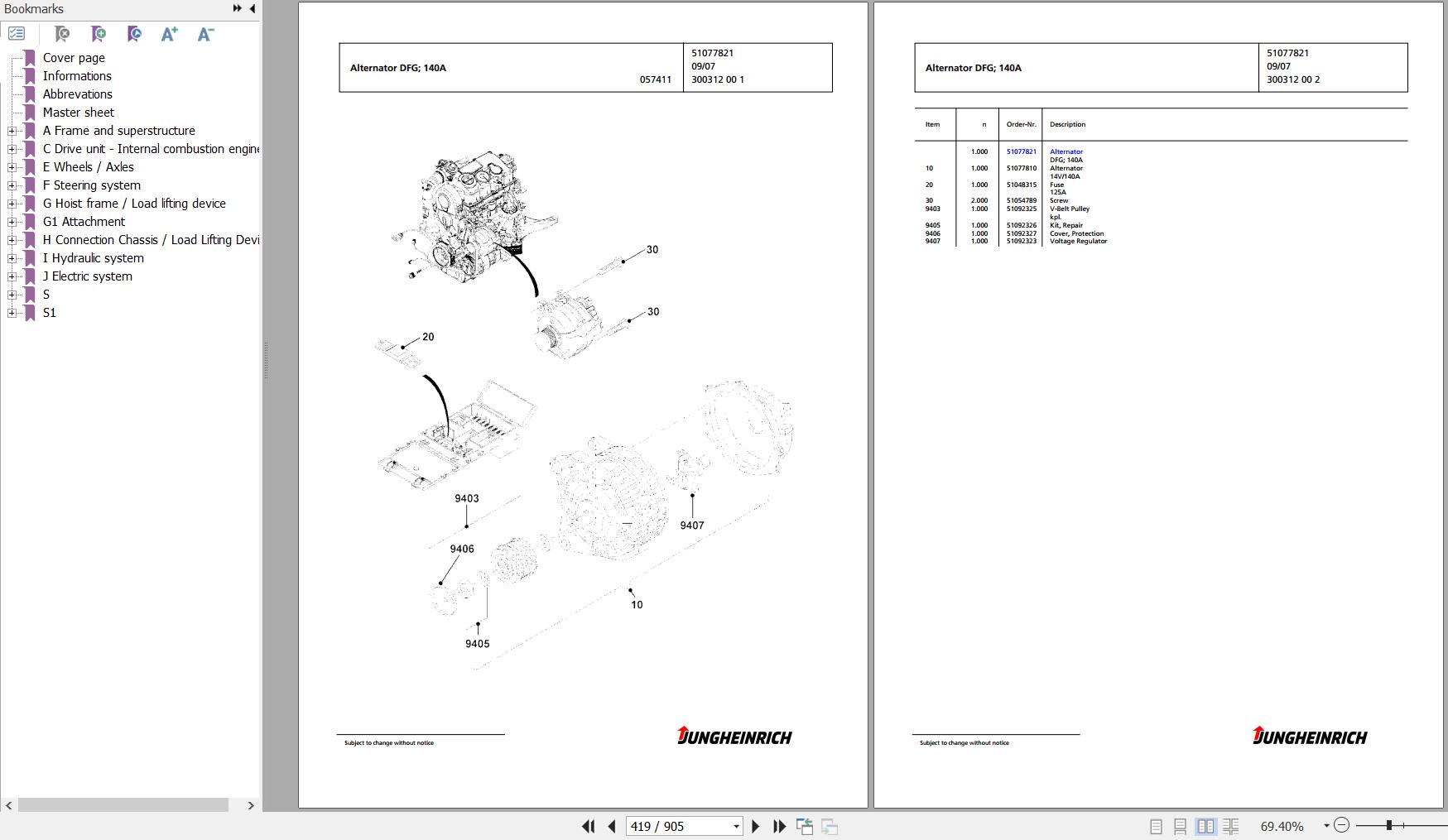Click the expand bookmarks panel double-arrow icon
Image resolution: width=1448 pixels, height=840 pixels.
[x=237, y=8]
